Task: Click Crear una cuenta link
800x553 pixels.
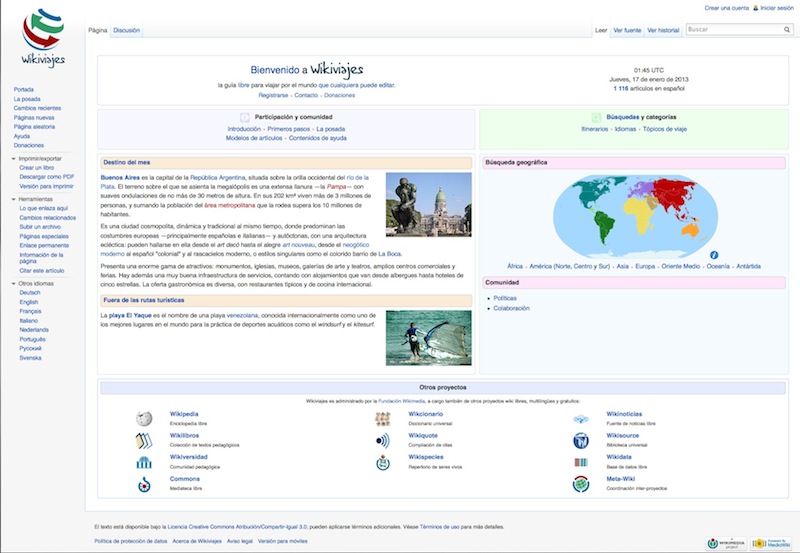Action: point(727,8)
